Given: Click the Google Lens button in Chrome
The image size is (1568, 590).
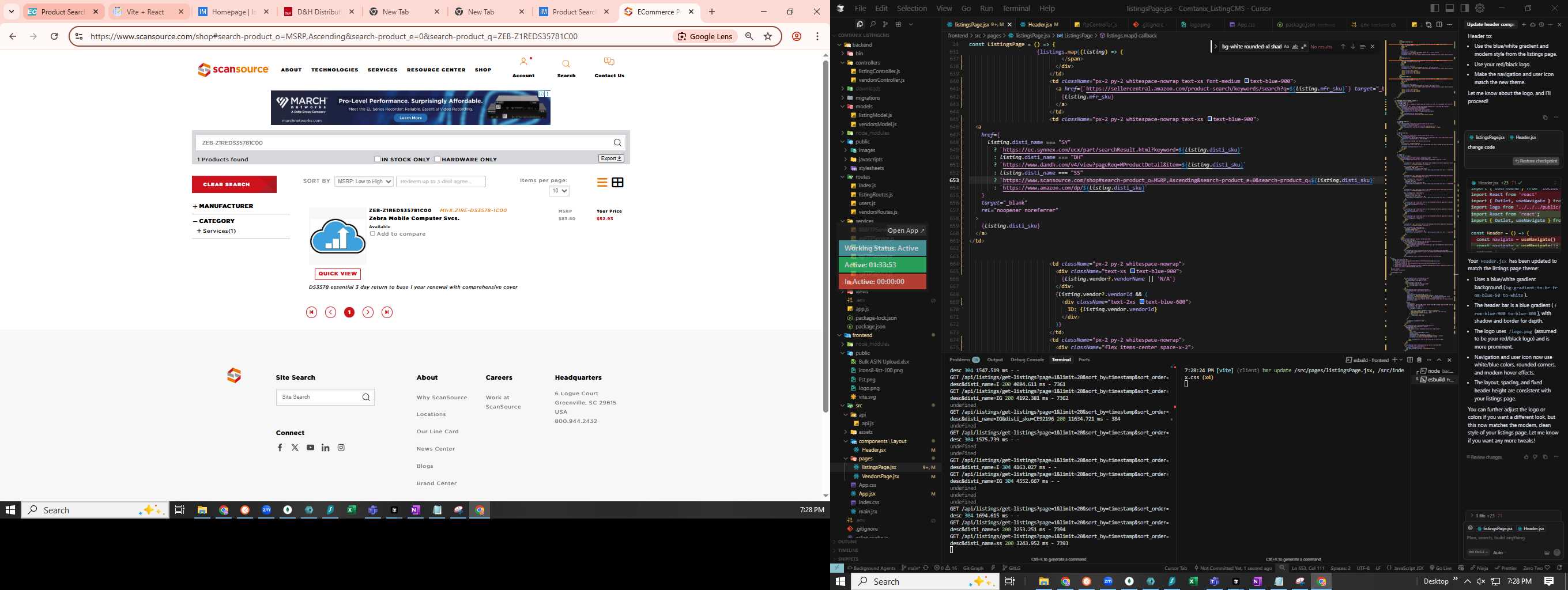Looking at the screenshot, I should (705, 36).
